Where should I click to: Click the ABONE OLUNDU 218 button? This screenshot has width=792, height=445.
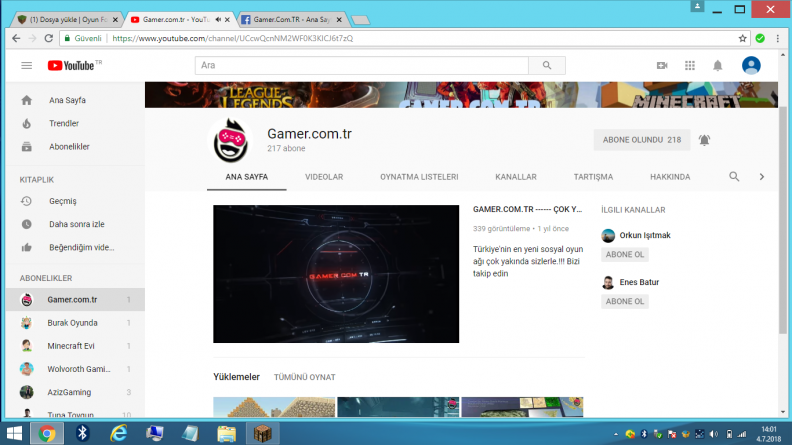click(x=641, y=140)
